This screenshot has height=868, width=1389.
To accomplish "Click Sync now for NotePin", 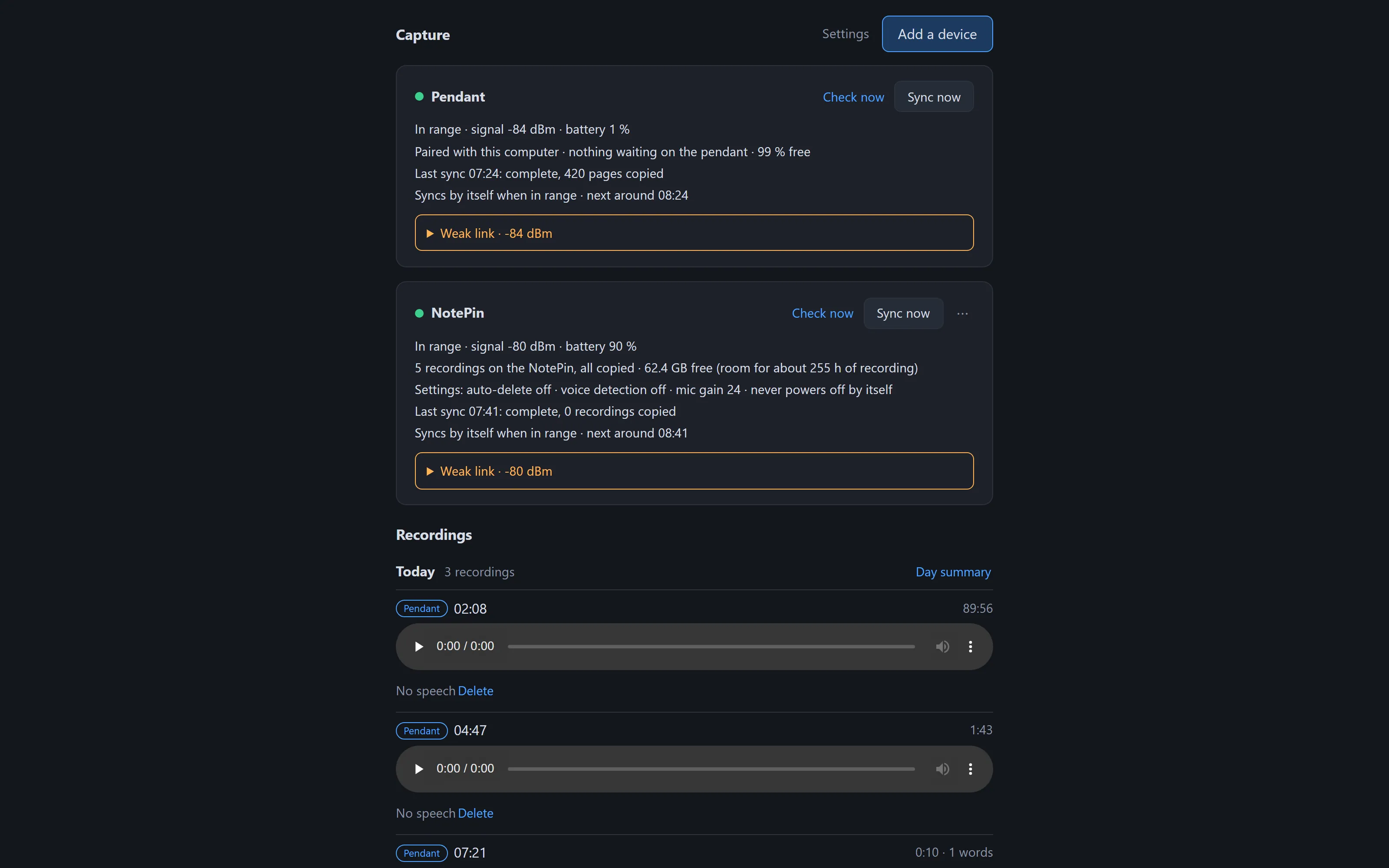I will (x=903, y=313).
